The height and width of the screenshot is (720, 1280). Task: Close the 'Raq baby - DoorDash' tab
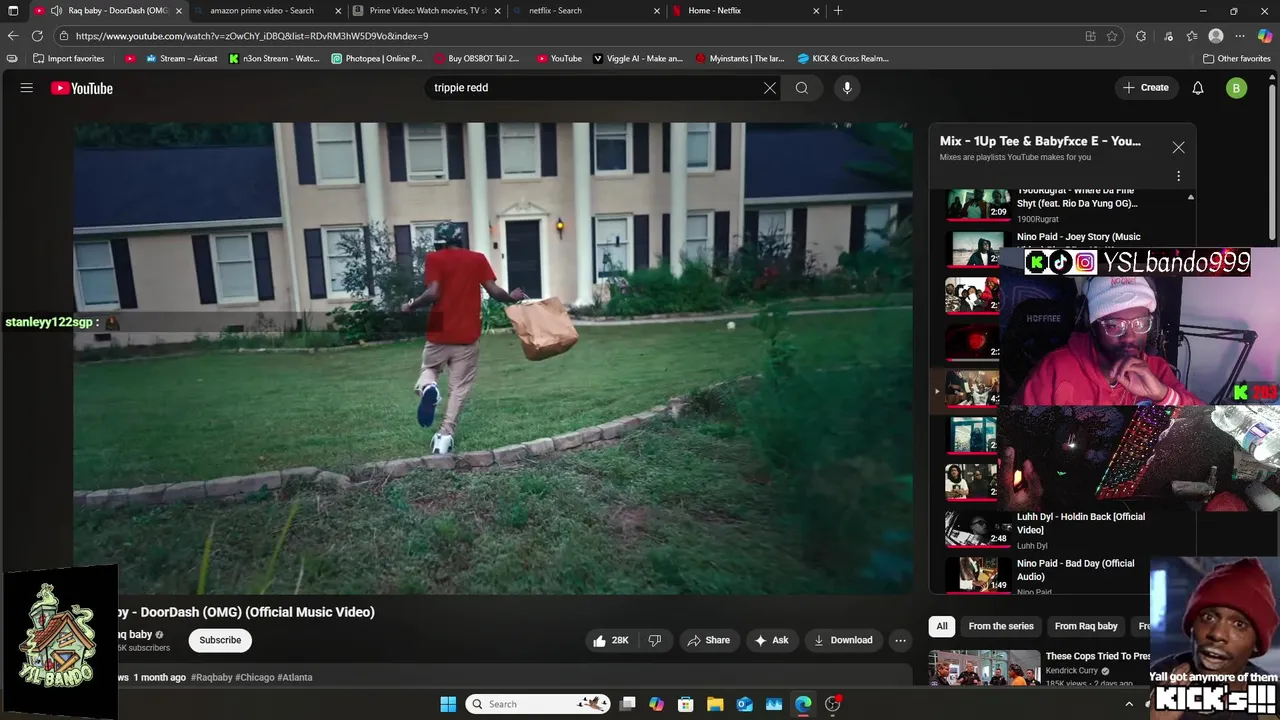179,11
